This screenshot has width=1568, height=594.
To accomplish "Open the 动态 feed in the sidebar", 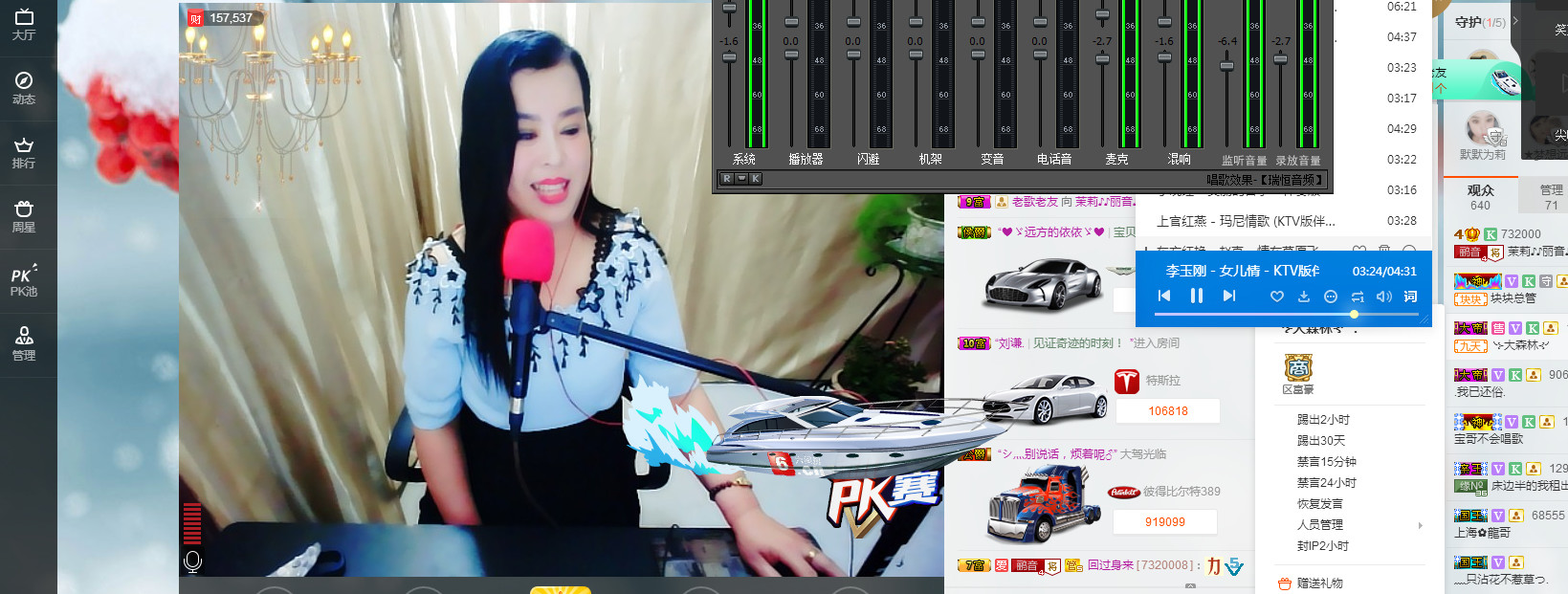I will [24, 88].
